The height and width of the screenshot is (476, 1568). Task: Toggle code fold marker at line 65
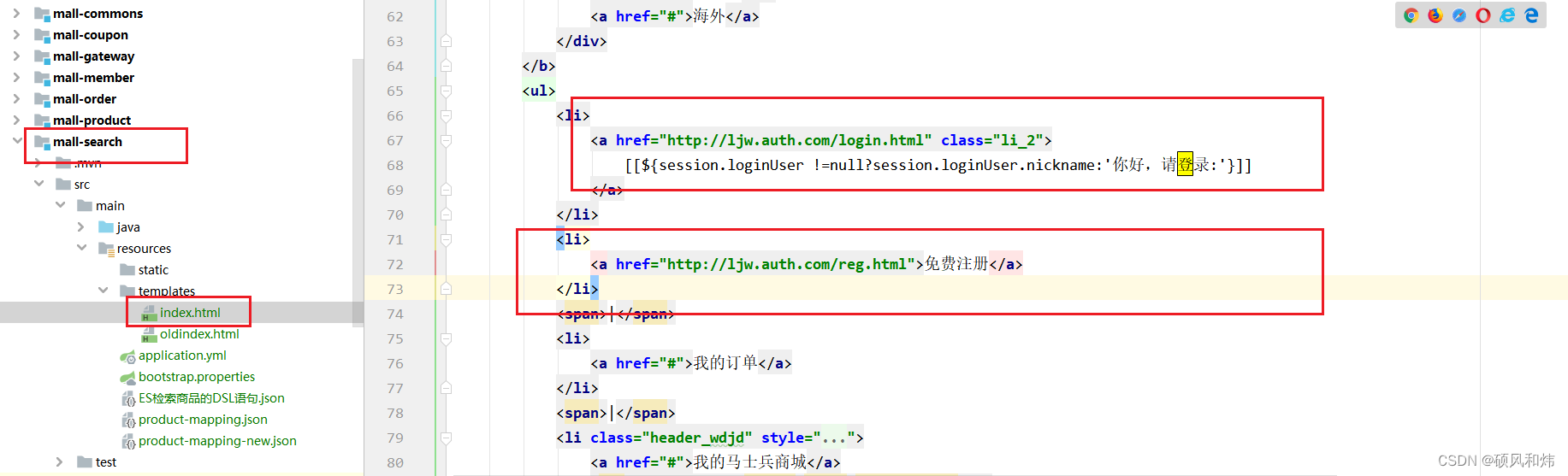(446, 91)
